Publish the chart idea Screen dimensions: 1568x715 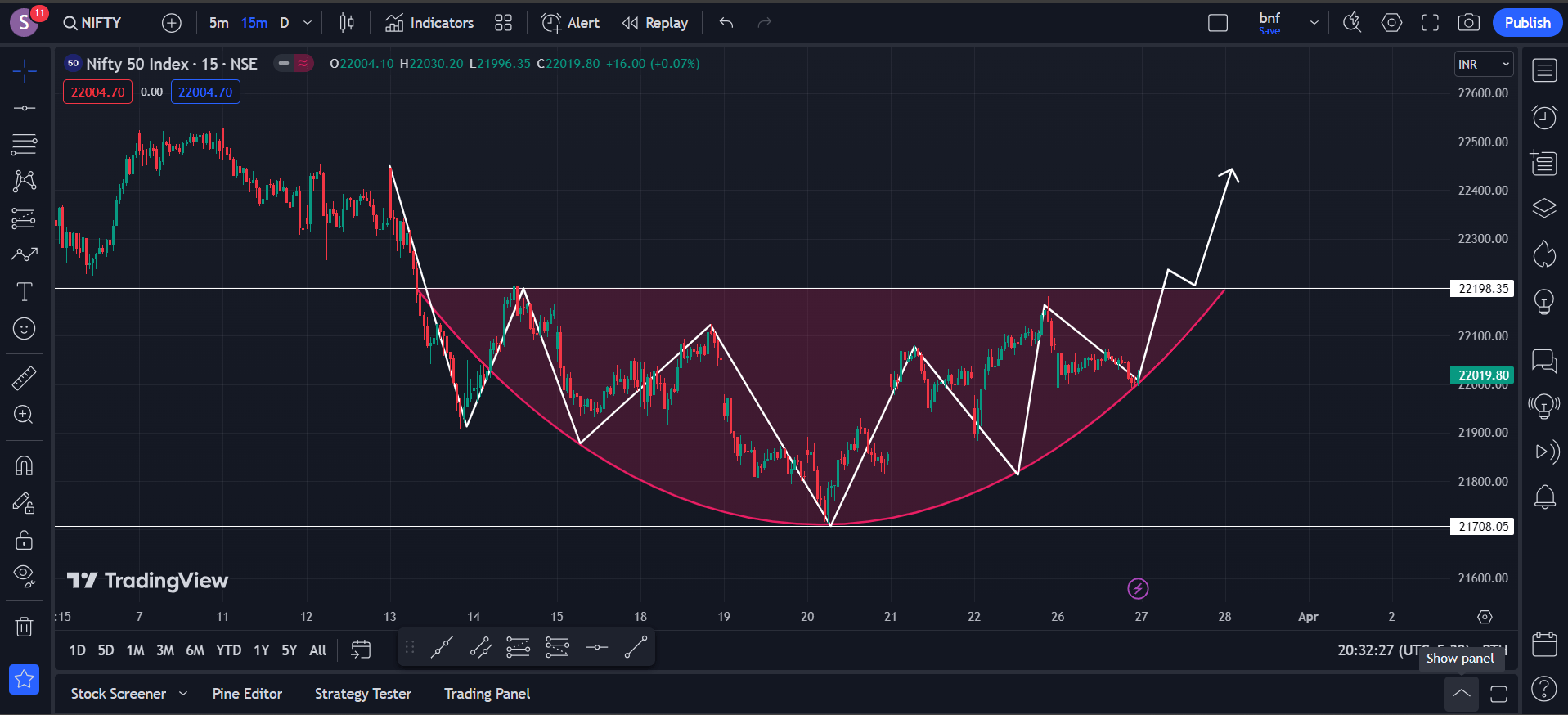(1527, 23)
